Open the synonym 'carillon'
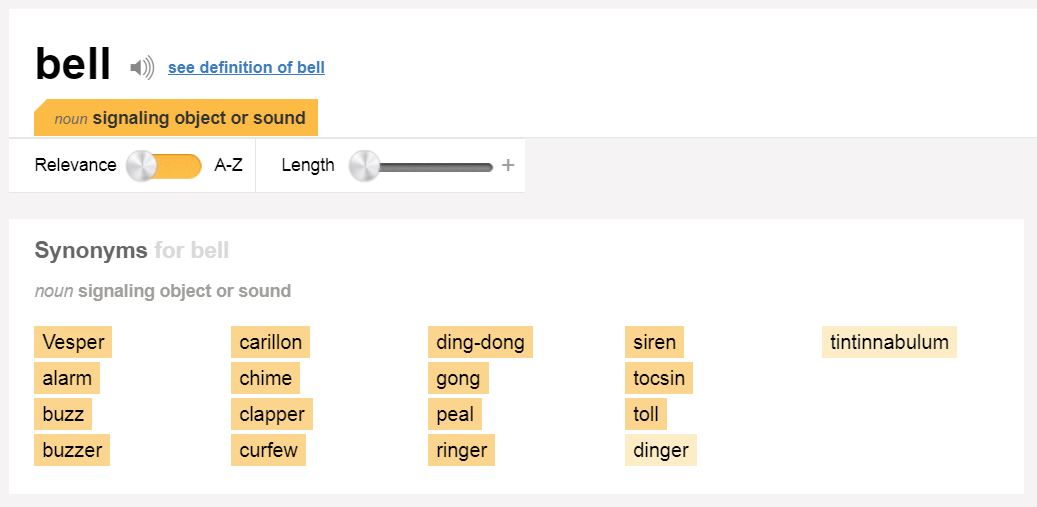1037x507 pixels. [x=270, y=342]
